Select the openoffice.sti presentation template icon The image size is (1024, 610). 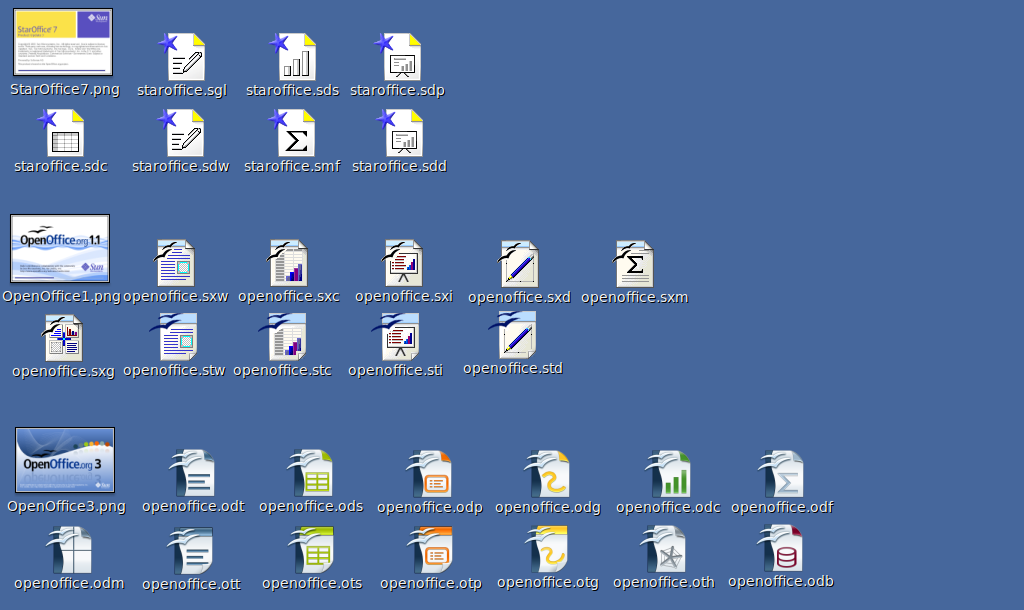(396, 337)
